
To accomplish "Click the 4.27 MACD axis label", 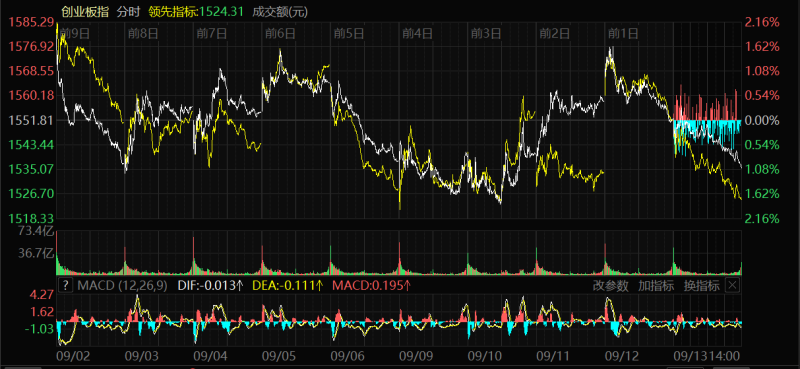I will click(42, 294).
